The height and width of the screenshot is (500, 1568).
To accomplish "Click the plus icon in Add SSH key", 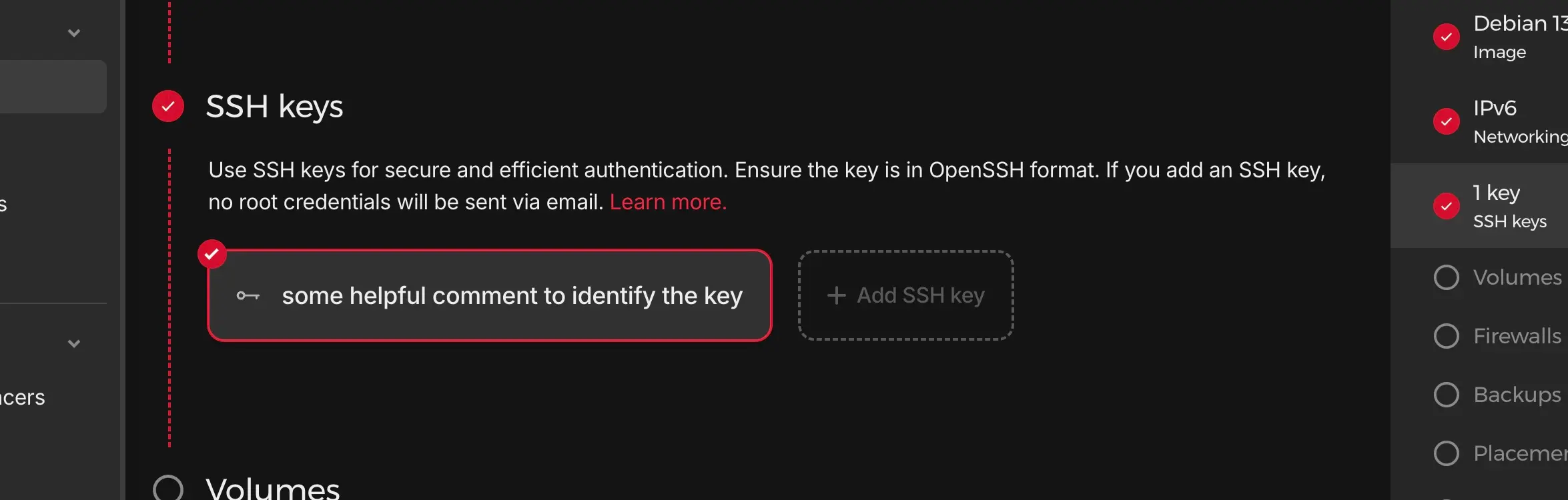I will click(x=836, y=295).
